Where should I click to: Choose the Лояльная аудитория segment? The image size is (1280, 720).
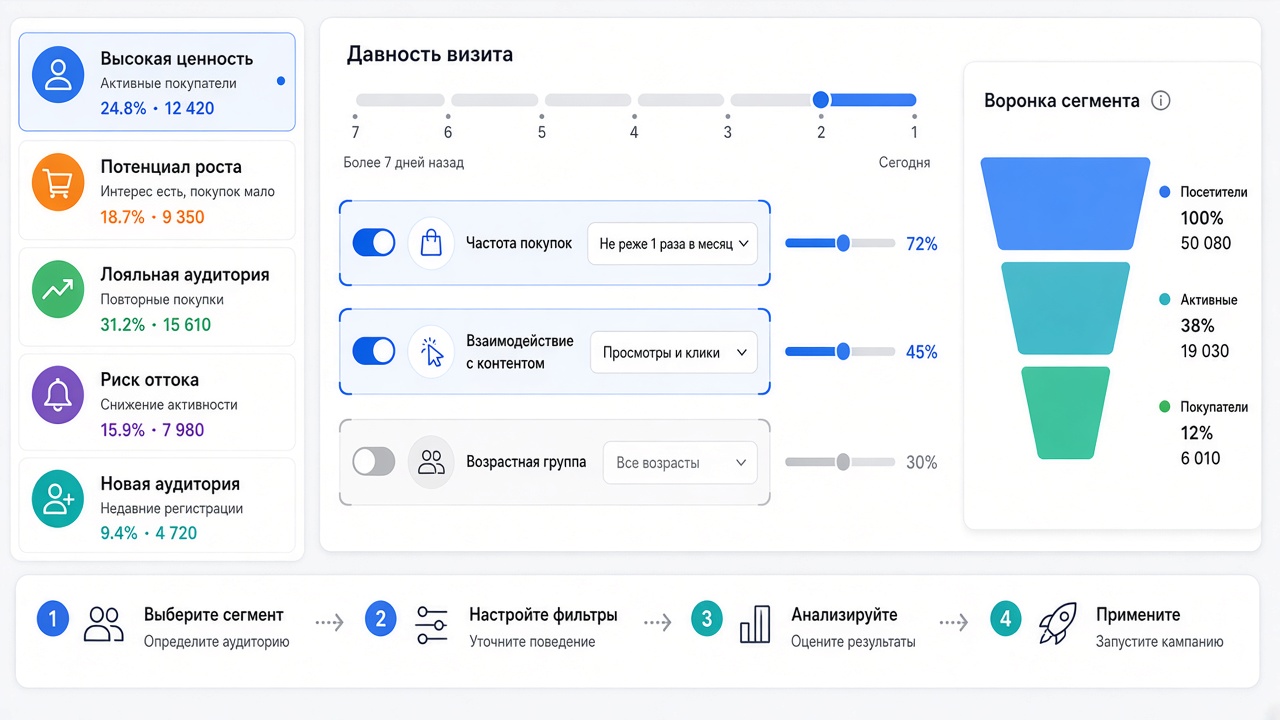point(157,297)
